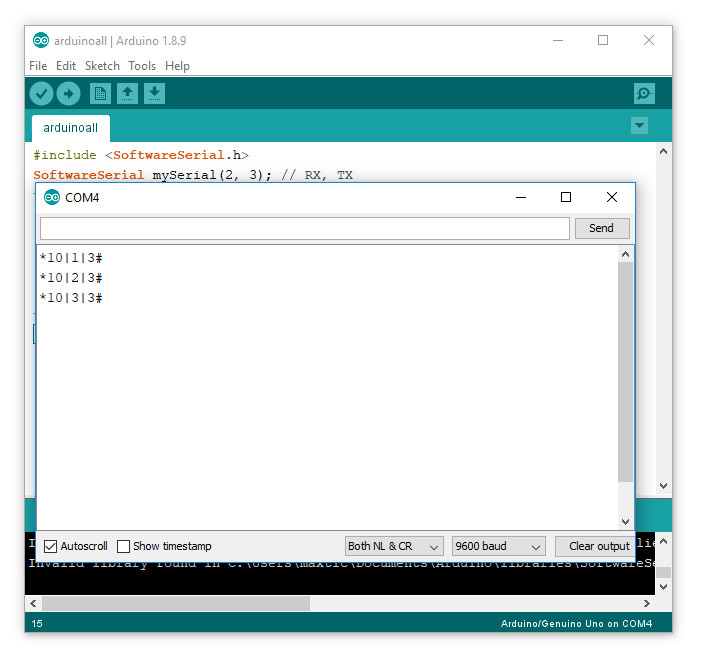This screenshot has width=704, height=656.
Task: Click the horizontal scrollbar thumb at bottom
Action: point(176,603)
